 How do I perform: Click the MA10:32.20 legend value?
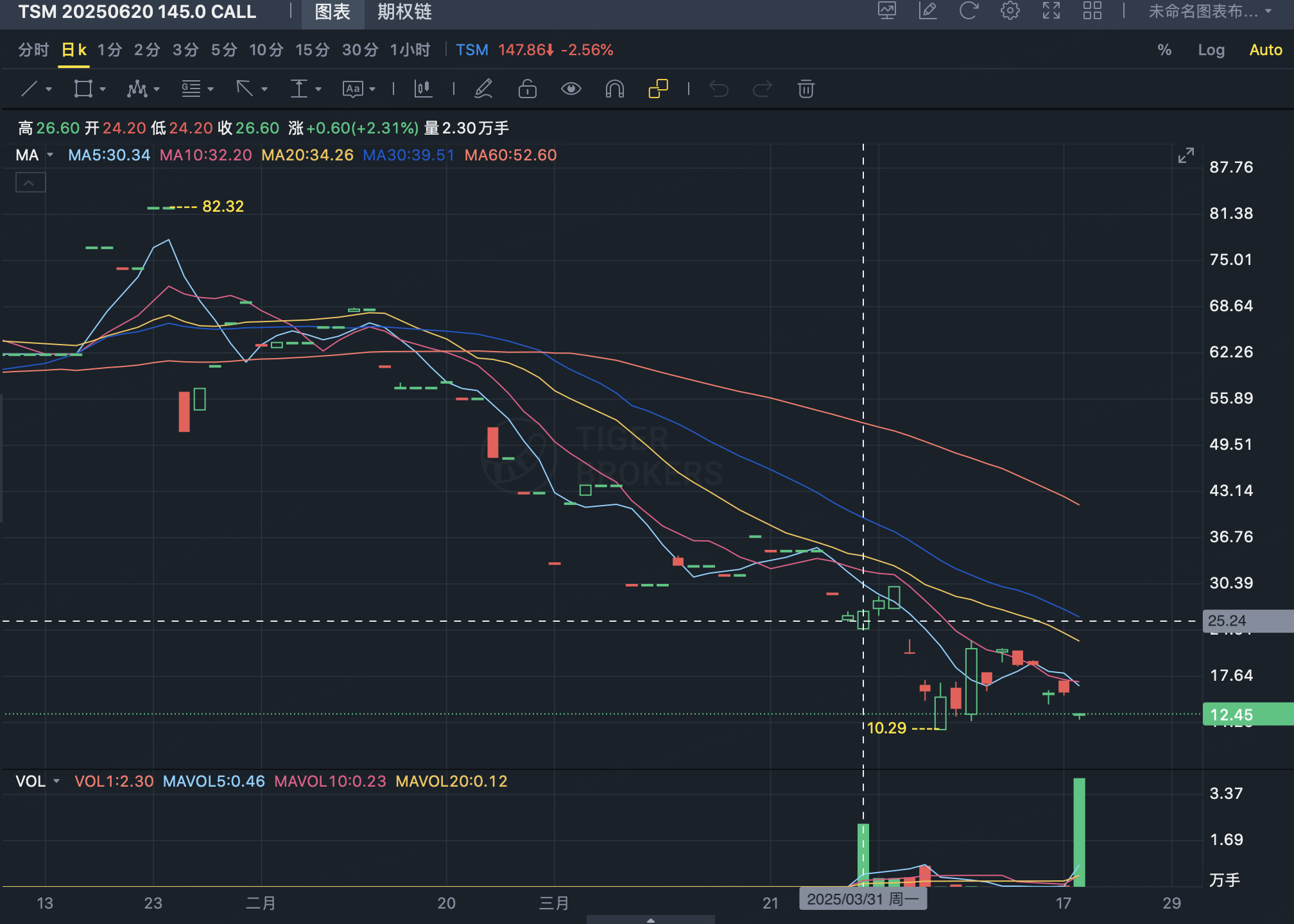pos(205,155)
